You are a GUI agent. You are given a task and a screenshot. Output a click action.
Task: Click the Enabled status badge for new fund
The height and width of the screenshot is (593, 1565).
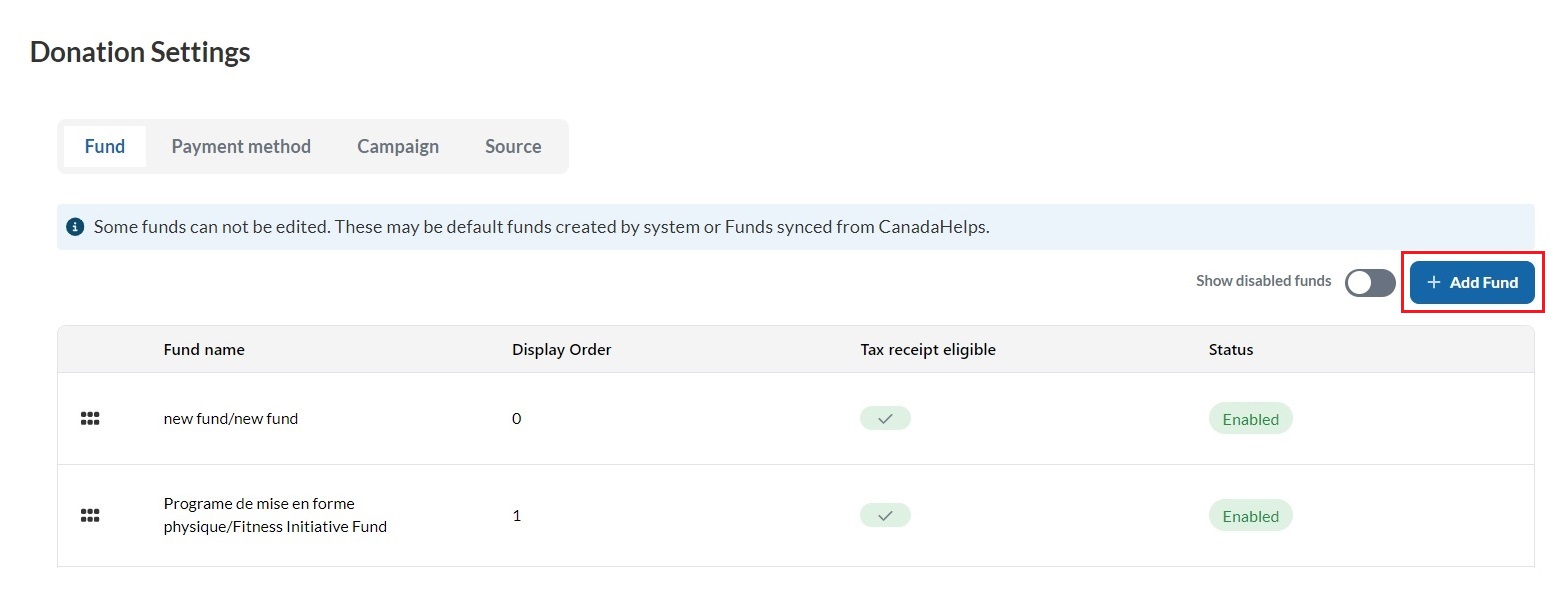[1250, 419]
